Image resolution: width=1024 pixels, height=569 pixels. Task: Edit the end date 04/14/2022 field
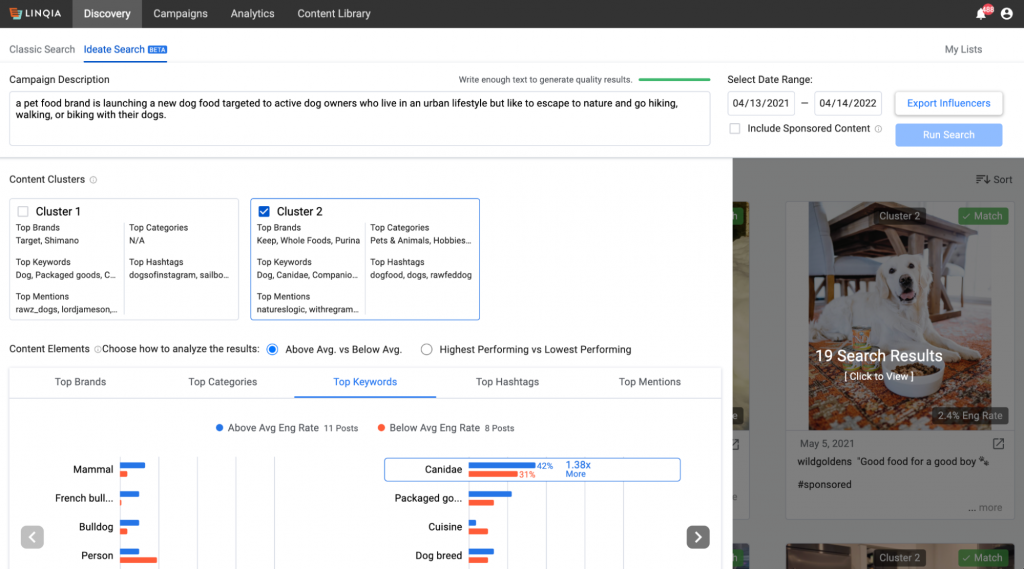[x=848, y=103]
